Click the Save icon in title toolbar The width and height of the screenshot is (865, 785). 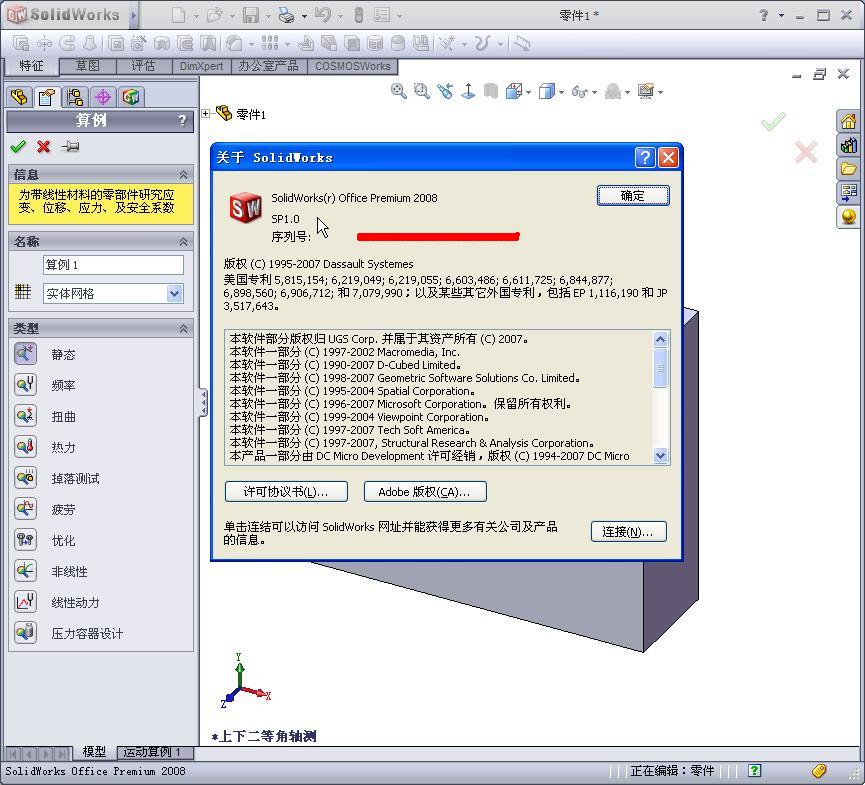251,15
